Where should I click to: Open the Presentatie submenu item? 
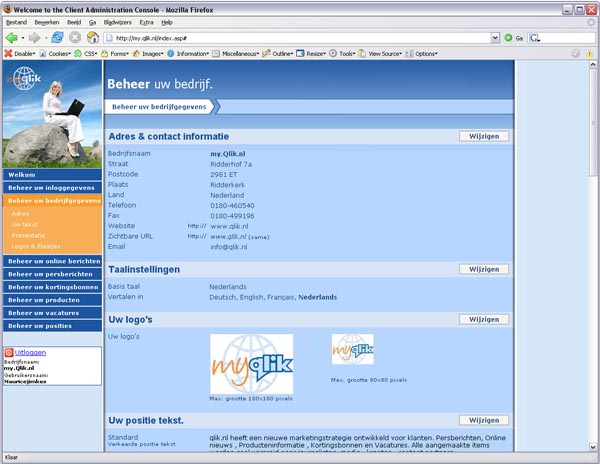tap(28, 235)
